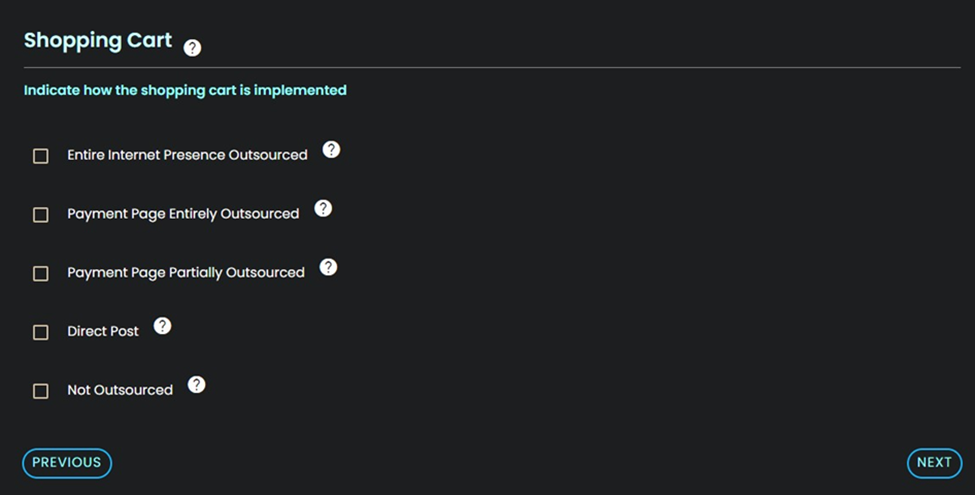The image size is (975, 495).
Task: Click question mark icon beside Not Outsourced
Action: tap(196, 385)
